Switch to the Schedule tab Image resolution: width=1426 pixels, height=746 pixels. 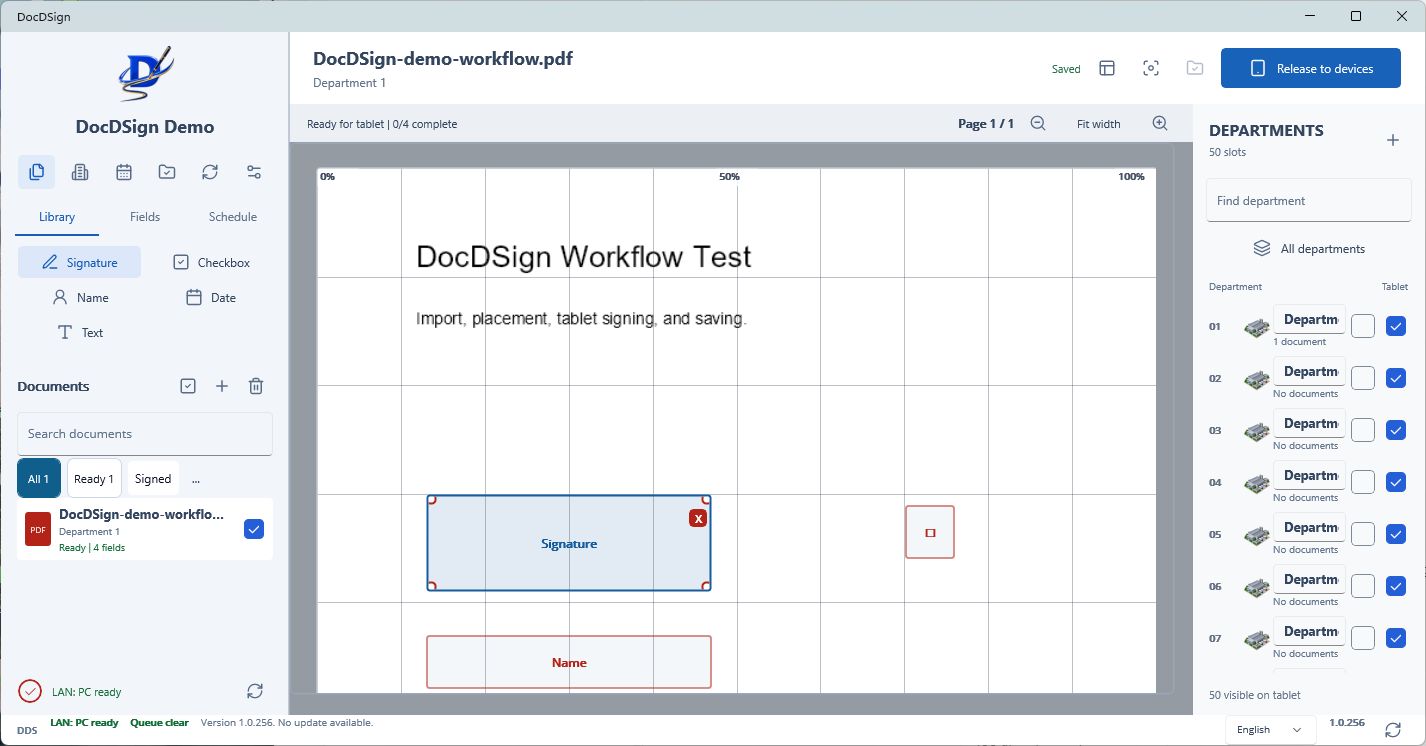pyautogui.click(x=233, y=217)
